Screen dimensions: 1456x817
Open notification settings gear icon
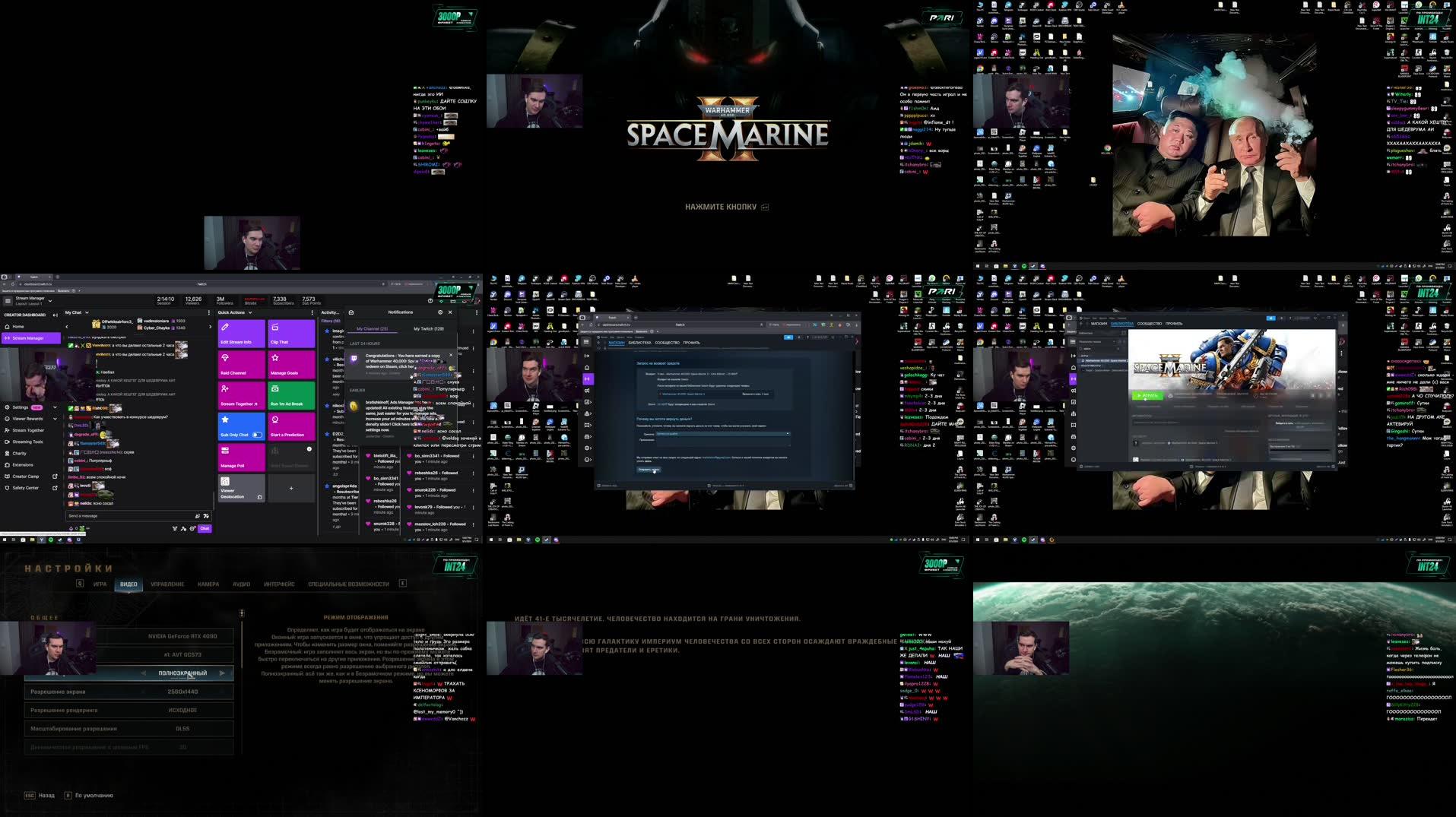tap(439, 312)
